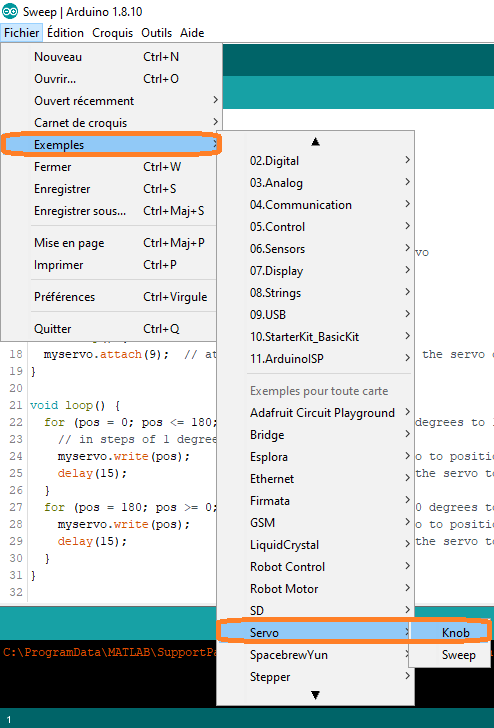Open the LiquidCrystal examples submenu

pos(316,545)
